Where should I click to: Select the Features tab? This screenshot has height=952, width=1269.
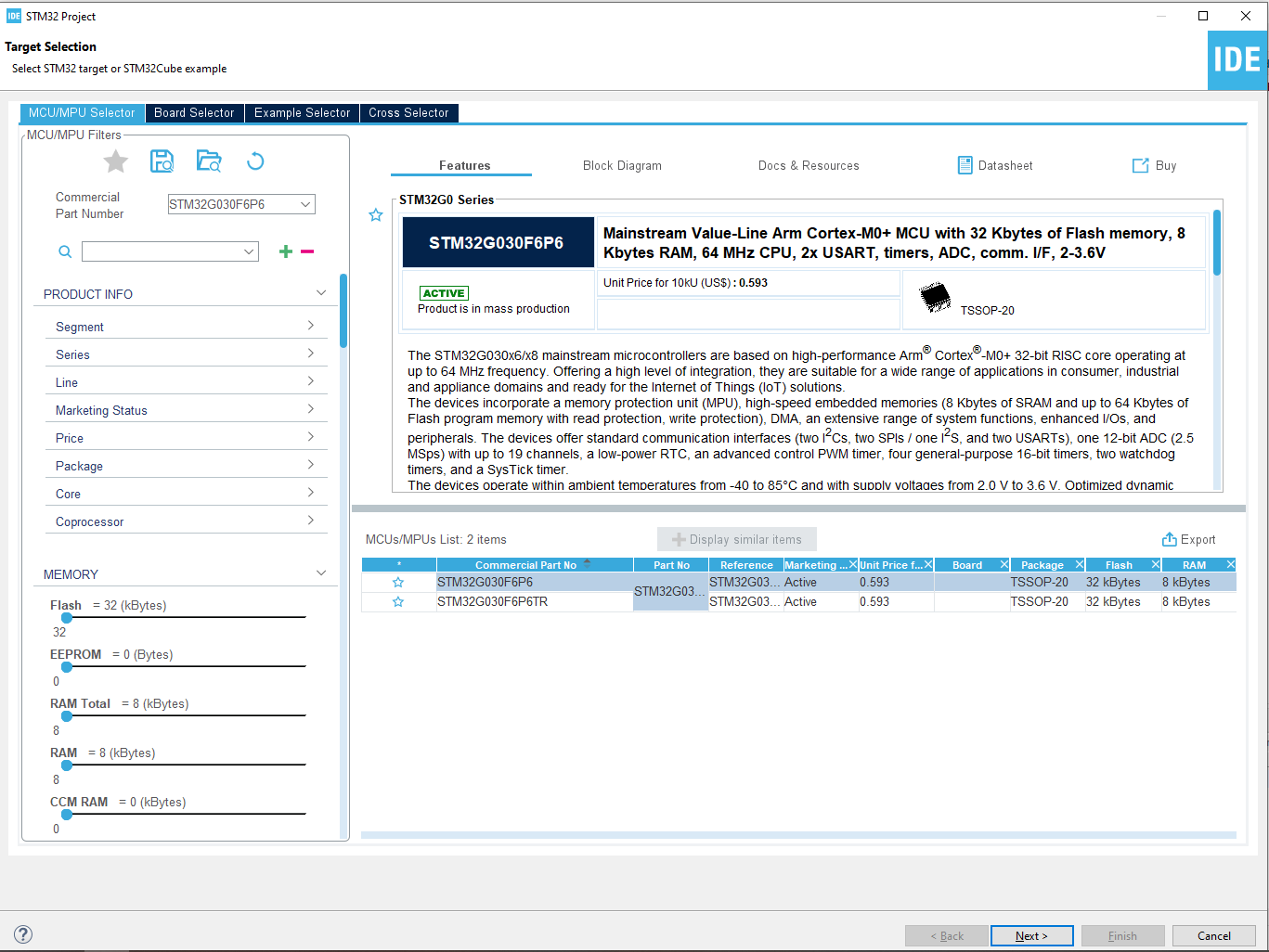tap(464, 166)
